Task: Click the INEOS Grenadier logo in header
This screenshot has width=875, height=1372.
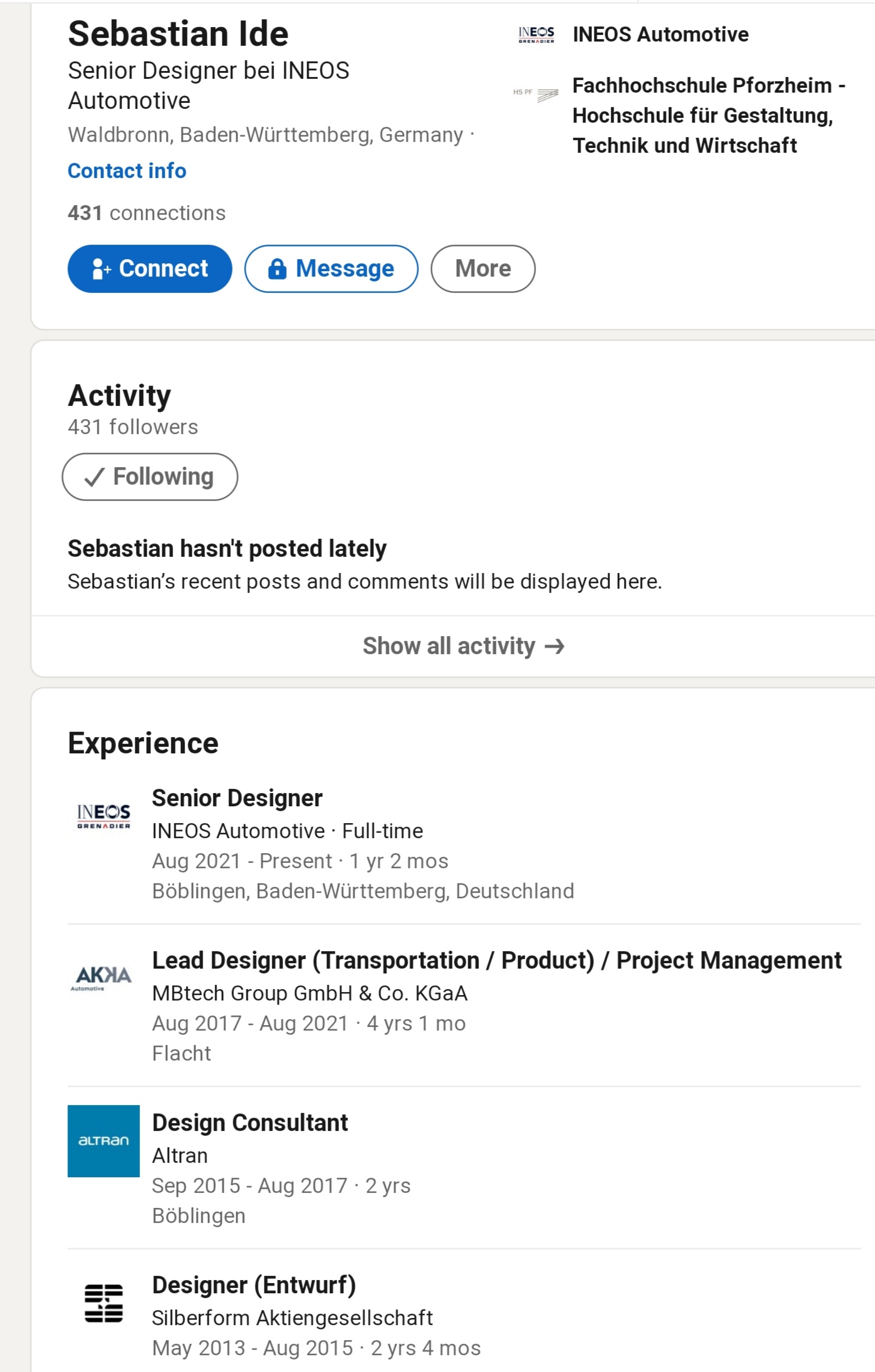Action: pyautogui.click(x=536, y=34)
